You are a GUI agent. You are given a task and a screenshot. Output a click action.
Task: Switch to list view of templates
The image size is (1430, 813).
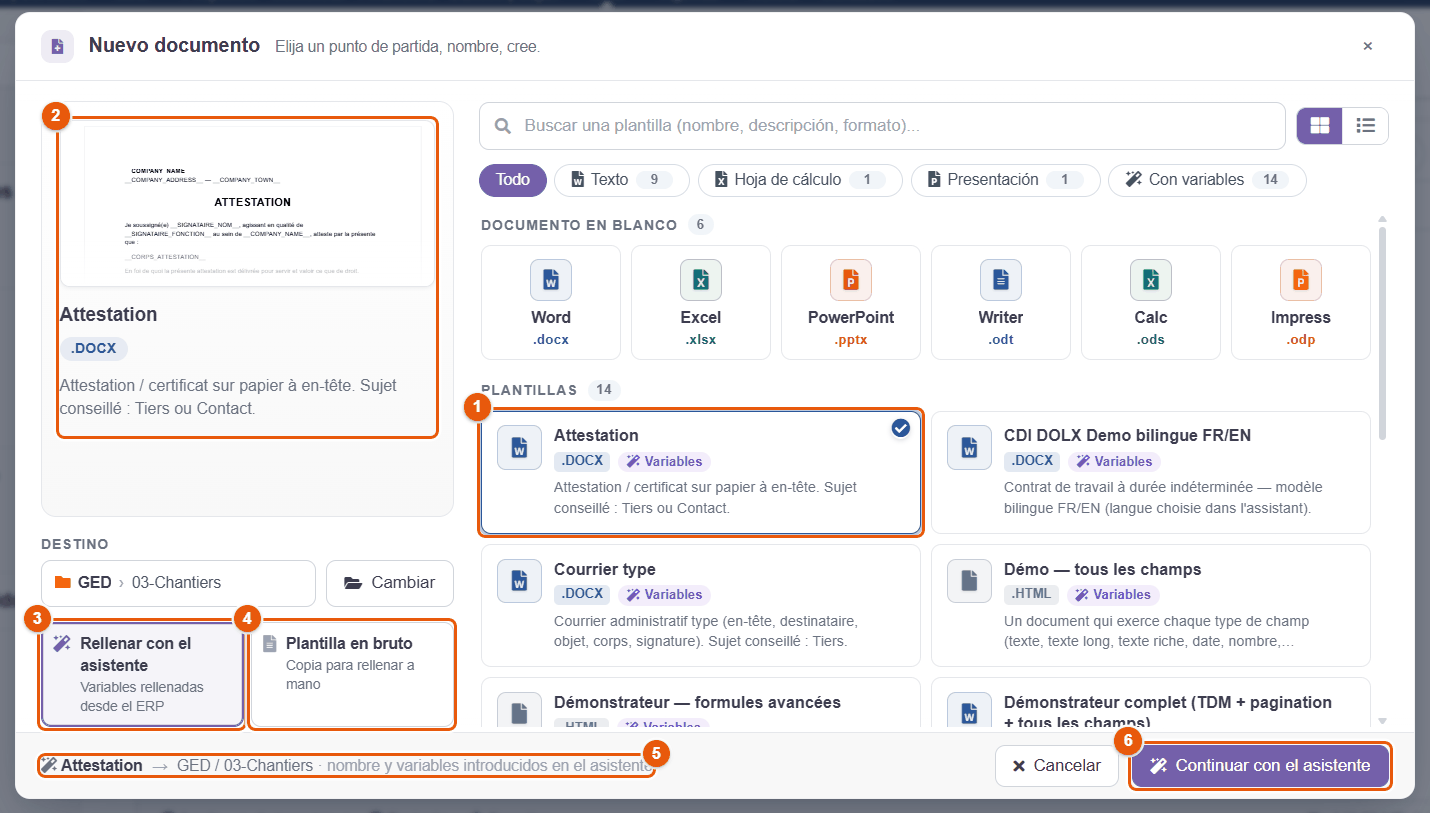tap(1365, 126)
